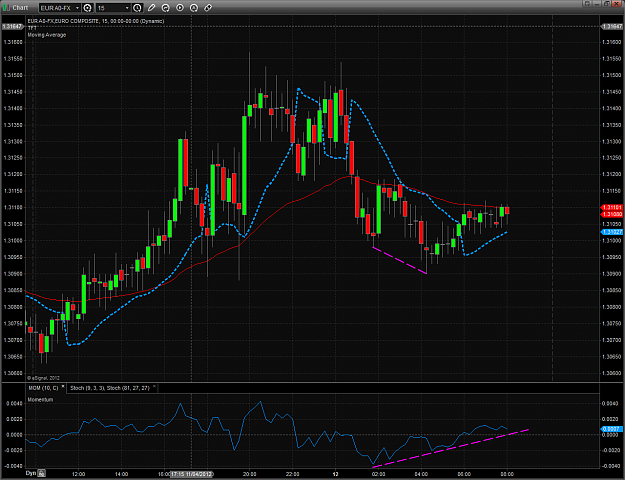Open the interval link clock icon beside 15
The image size is (625, 480).
point(137,8)
